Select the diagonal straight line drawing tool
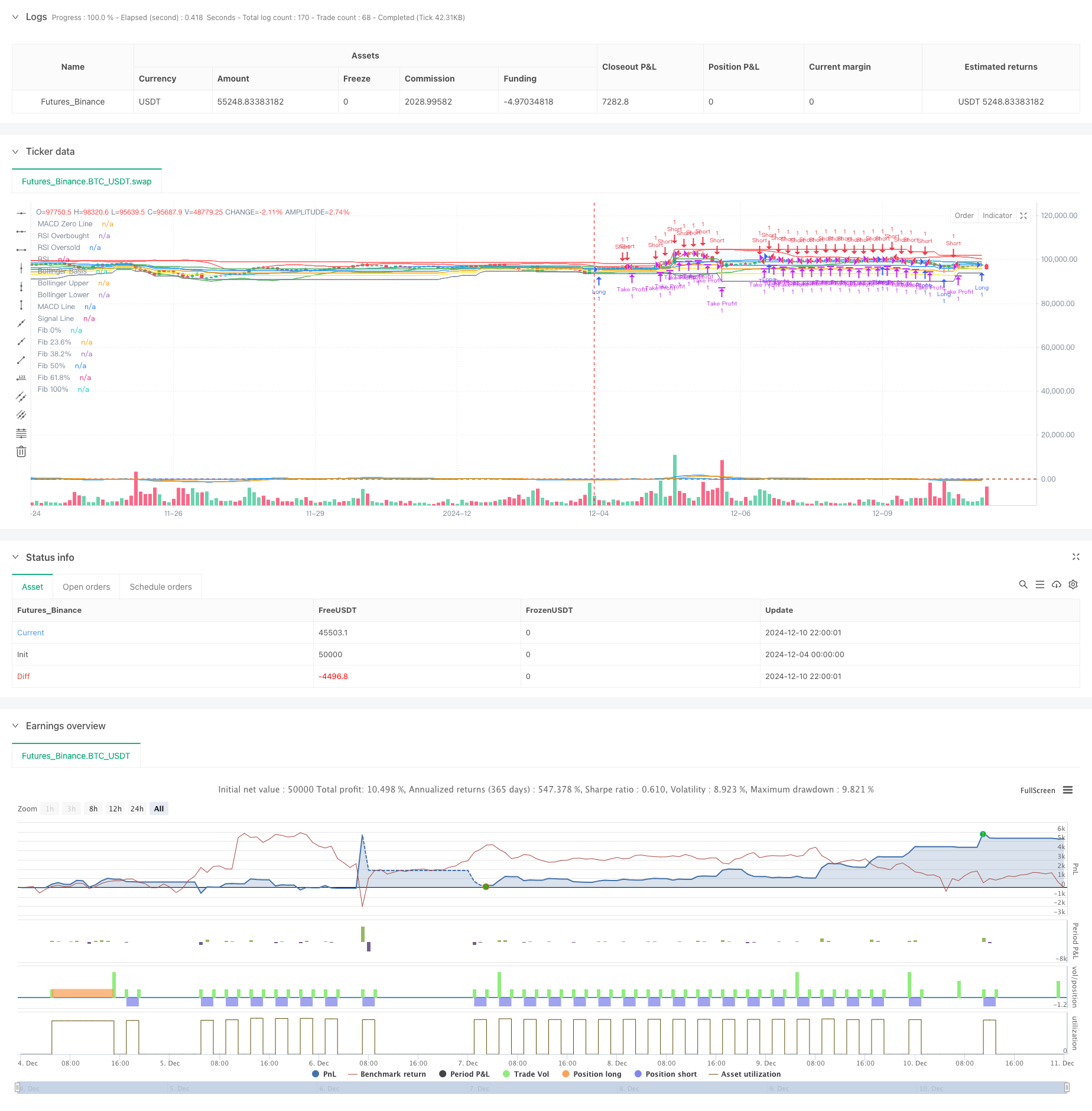 (21, 323)
